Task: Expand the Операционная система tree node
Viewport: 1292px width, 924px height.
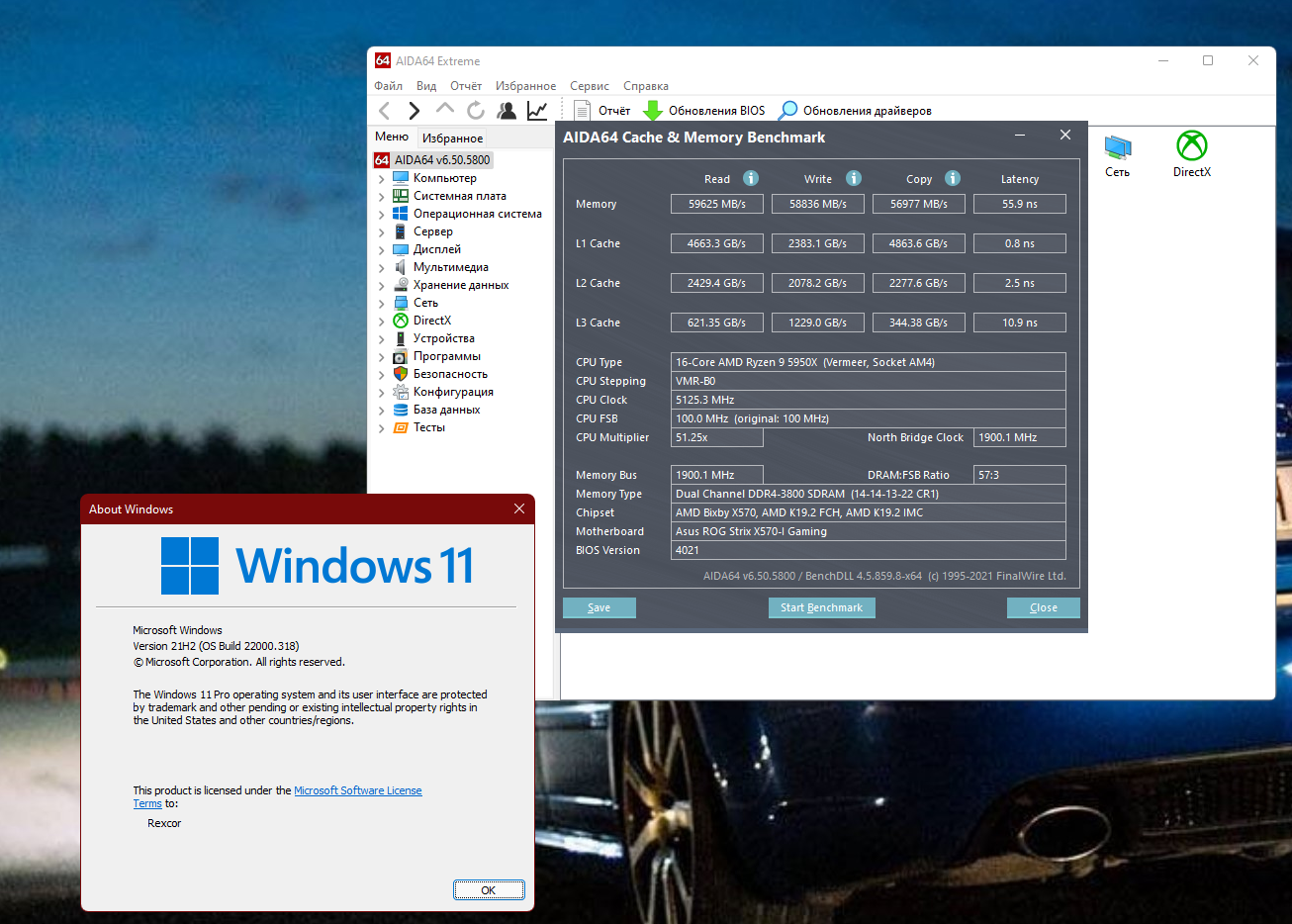Action: point(382,215)
